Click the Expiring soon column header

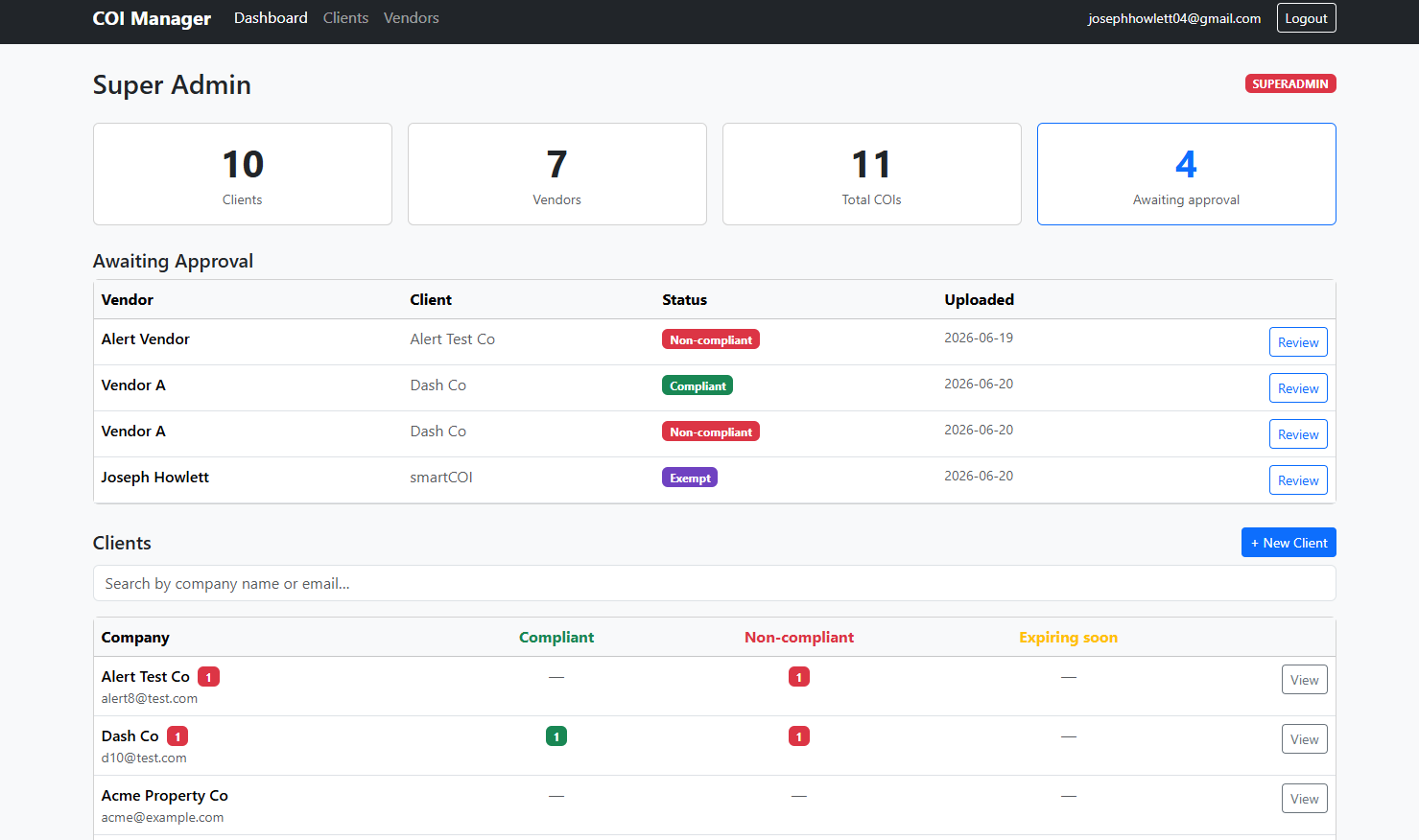[x=1069, y=638]
